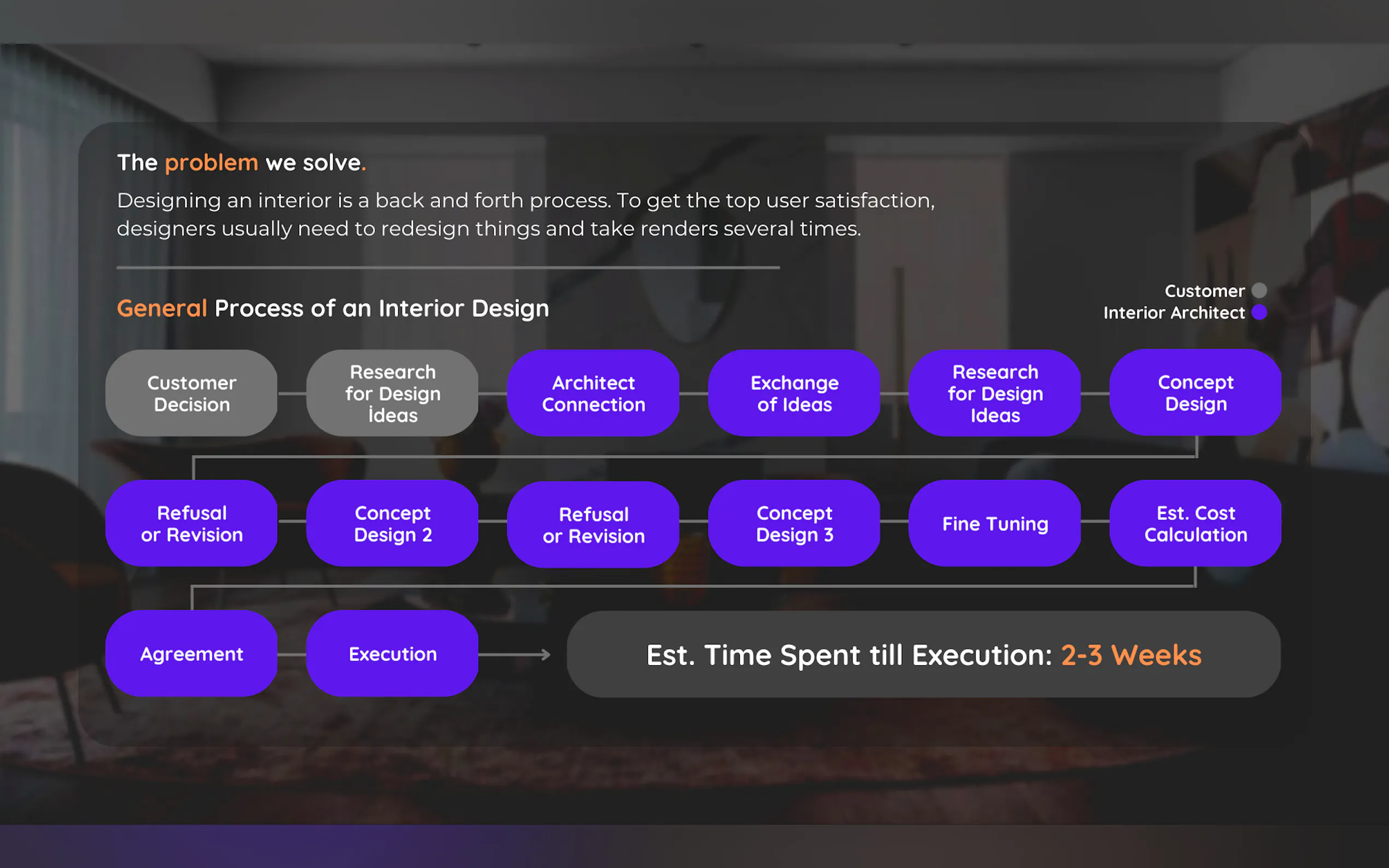The width and height of the screenshot is (1389, 868).
Task: Click the orange word 'problem' in the heading
Action: (211, 163)
